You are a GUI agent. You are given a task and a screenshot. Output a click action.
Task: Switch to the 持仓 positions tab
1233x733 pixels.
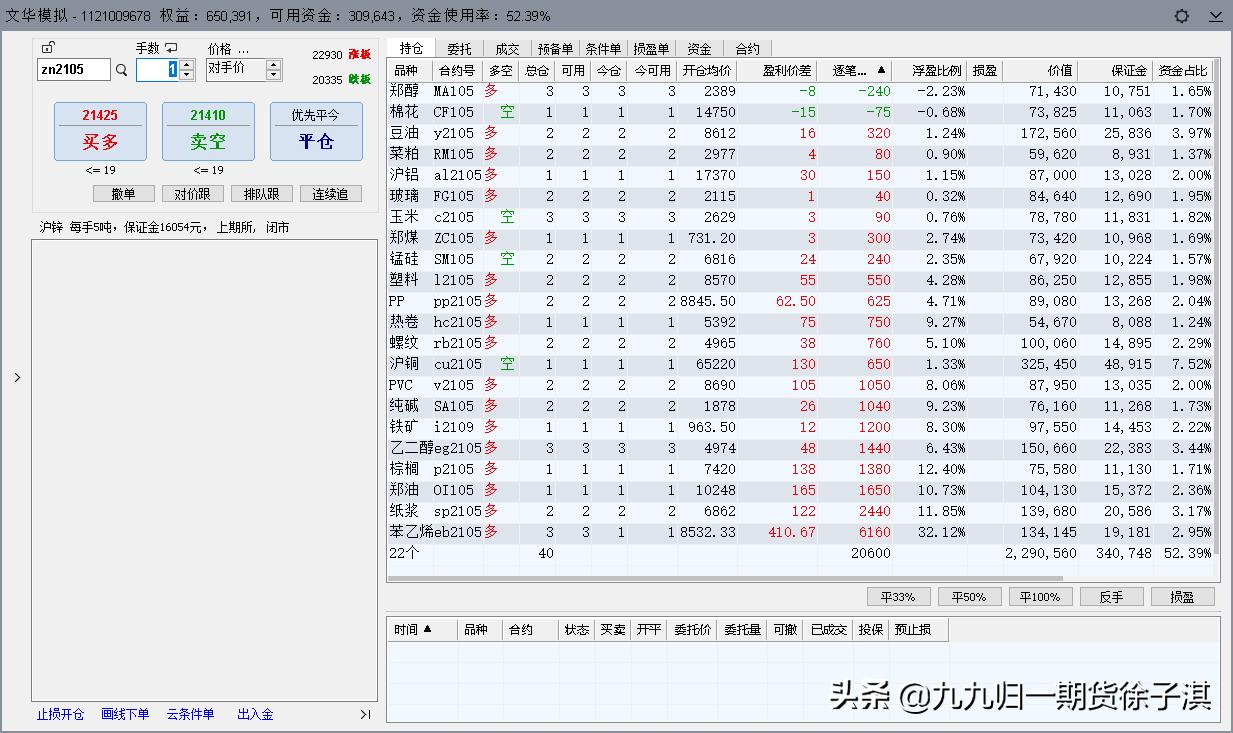[411, 48]
